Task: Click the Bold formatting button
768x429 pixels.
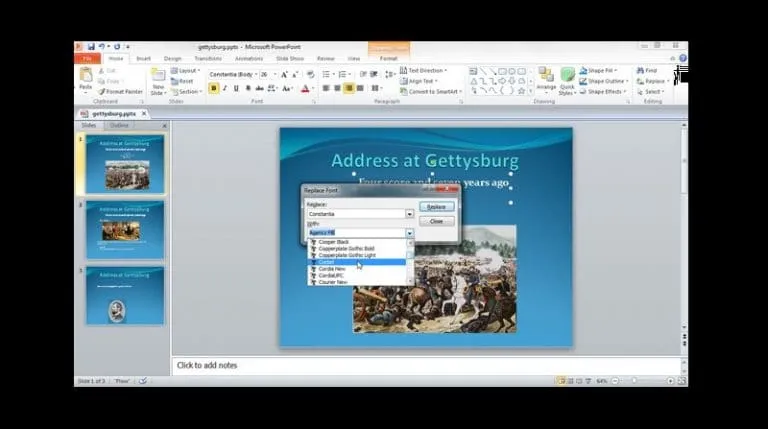Action: 213,88
